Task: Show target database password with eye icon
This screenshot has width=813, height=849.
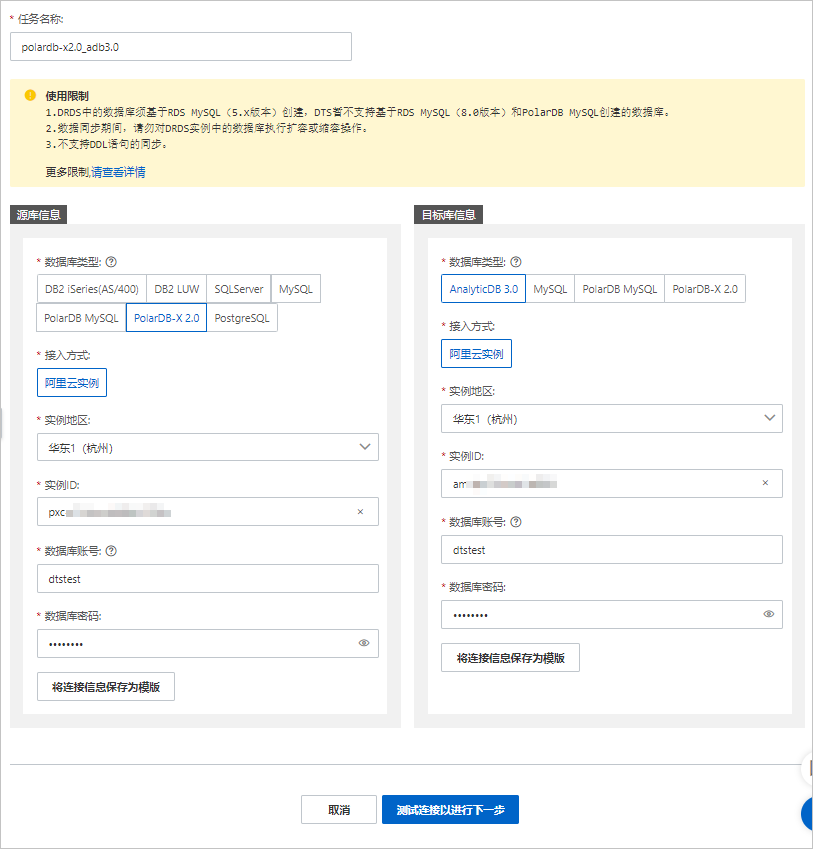Action: 769,614
